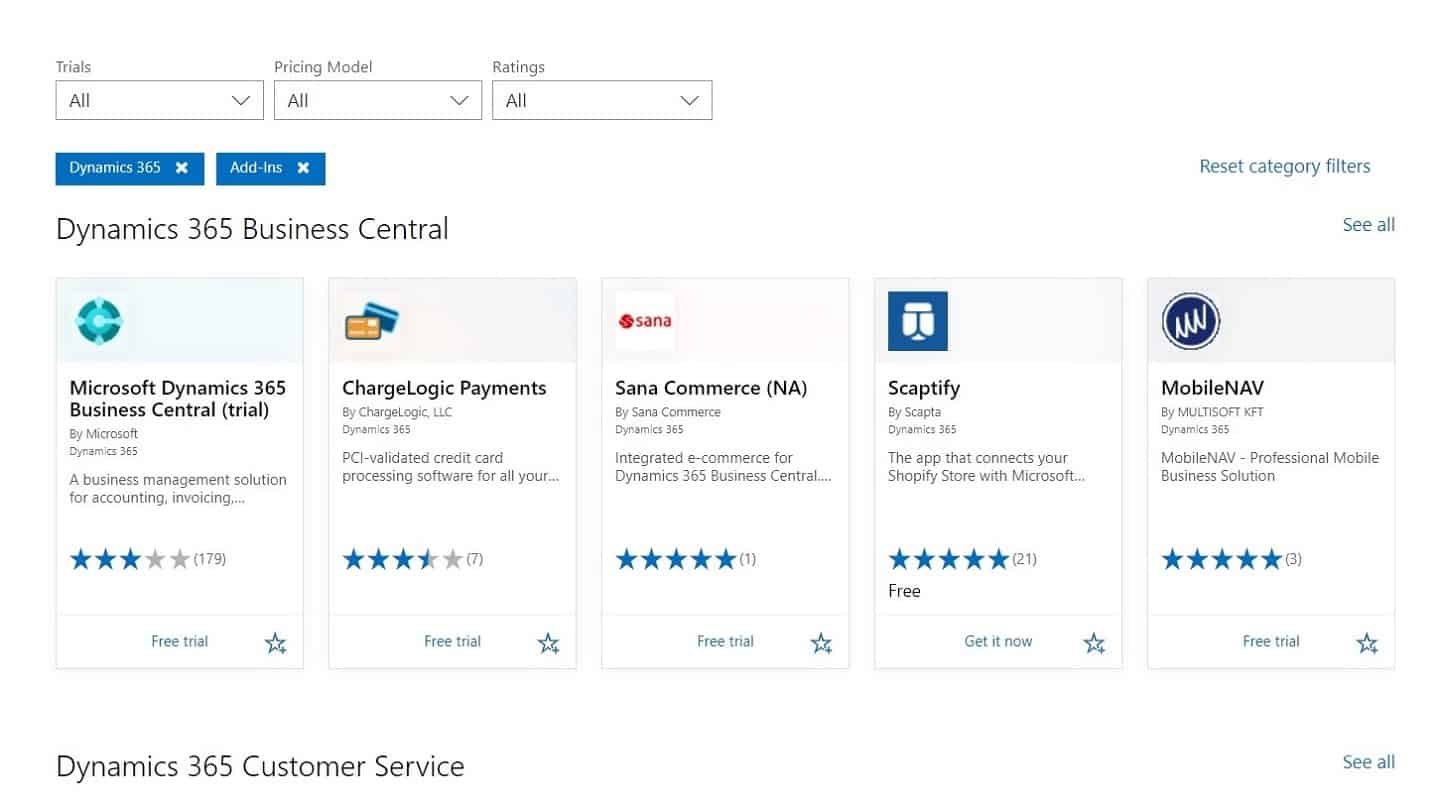The width and height of the screenshot is (1440, 809).
Task: Click 'By MULTISOFT KFT' publisher text
Action: coord(1212,412)
